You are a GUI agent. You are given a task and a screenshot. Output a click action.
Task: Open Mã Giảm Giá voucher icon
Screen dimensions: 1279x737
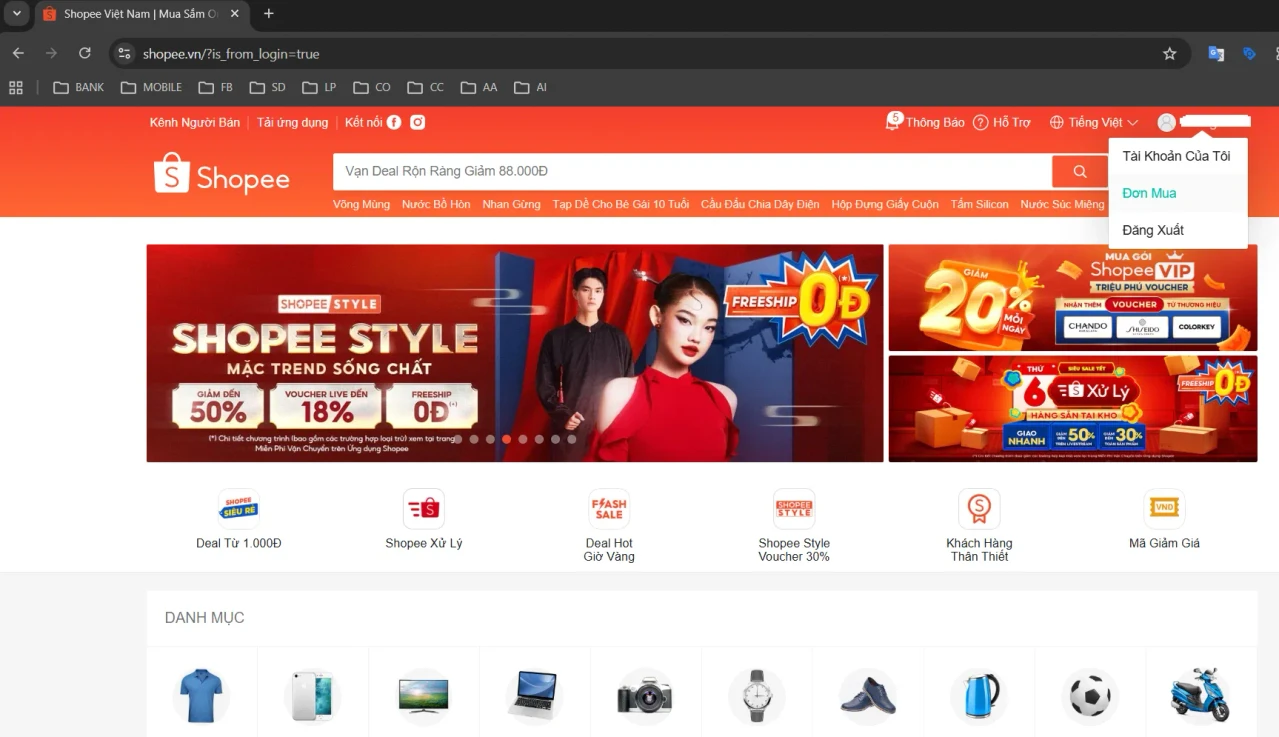point(1164,509)
